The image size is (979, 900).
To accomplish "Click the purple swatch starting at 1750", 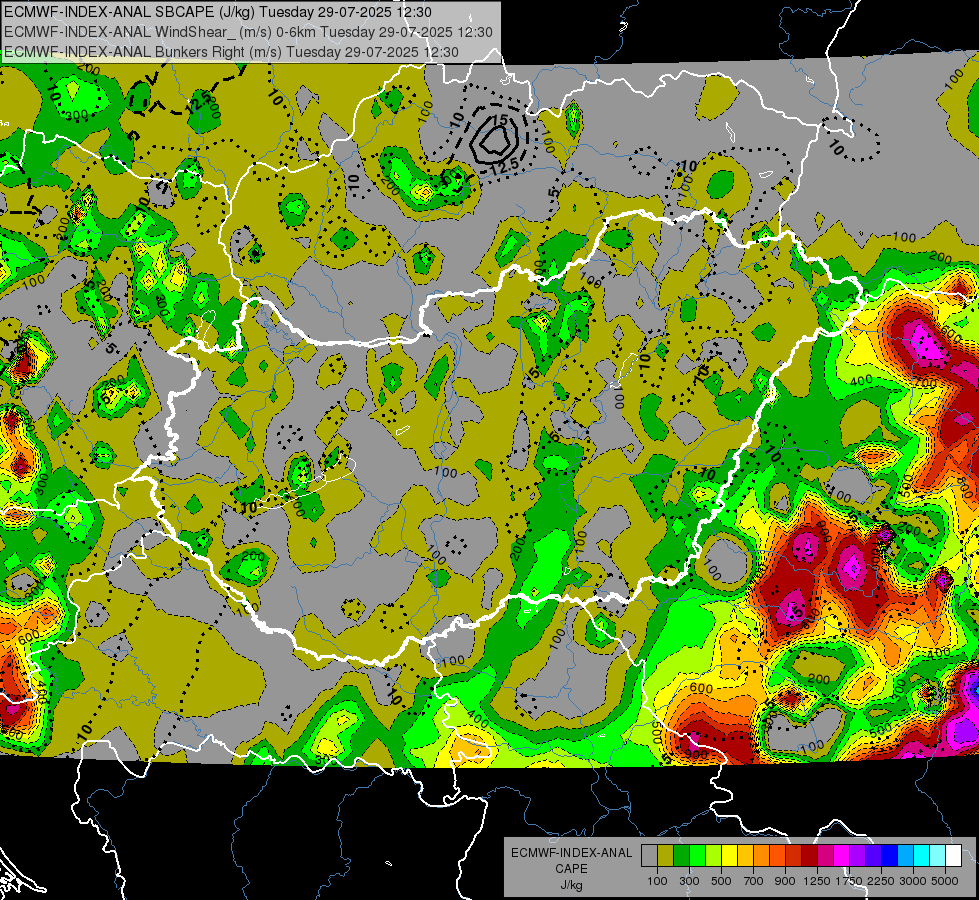I will coord(858,856).
